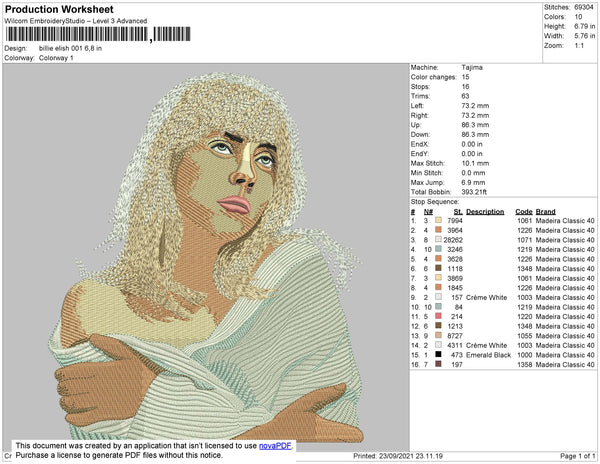Click the "Stop Sequence:" heading
Image resolution: width=600 pixels, height=464 pixels.
(435, 202)
